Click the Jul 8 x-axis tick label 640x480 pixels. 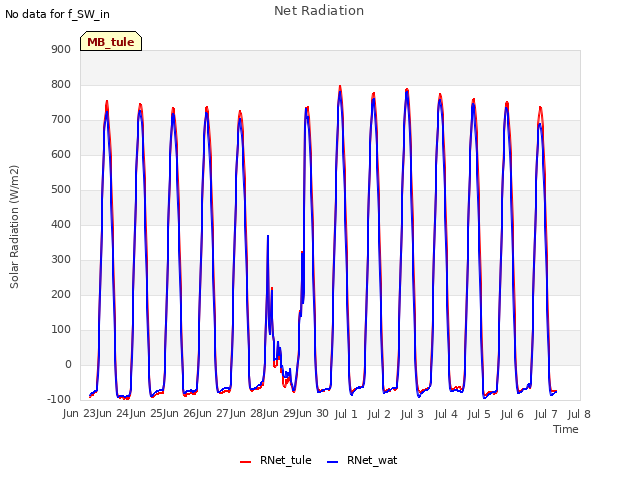[579, 414]
